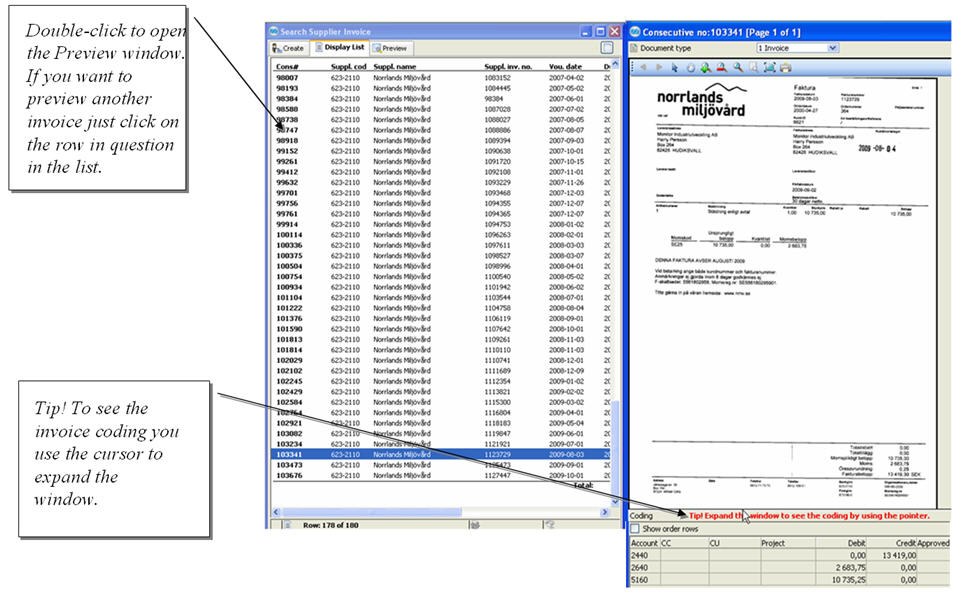956x593 pixels.
Task: Click the horizontal scrollbar thumb of the list
Action: (371, 512)
